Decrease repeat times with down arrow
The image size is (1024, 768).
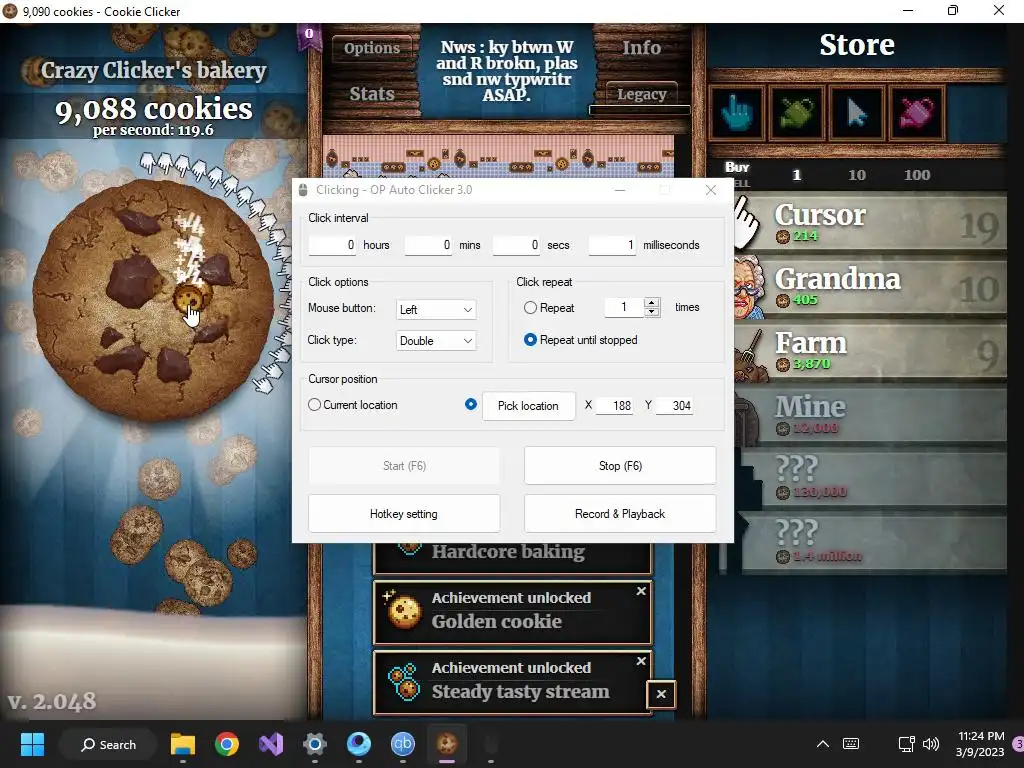[x=652, y=312]
